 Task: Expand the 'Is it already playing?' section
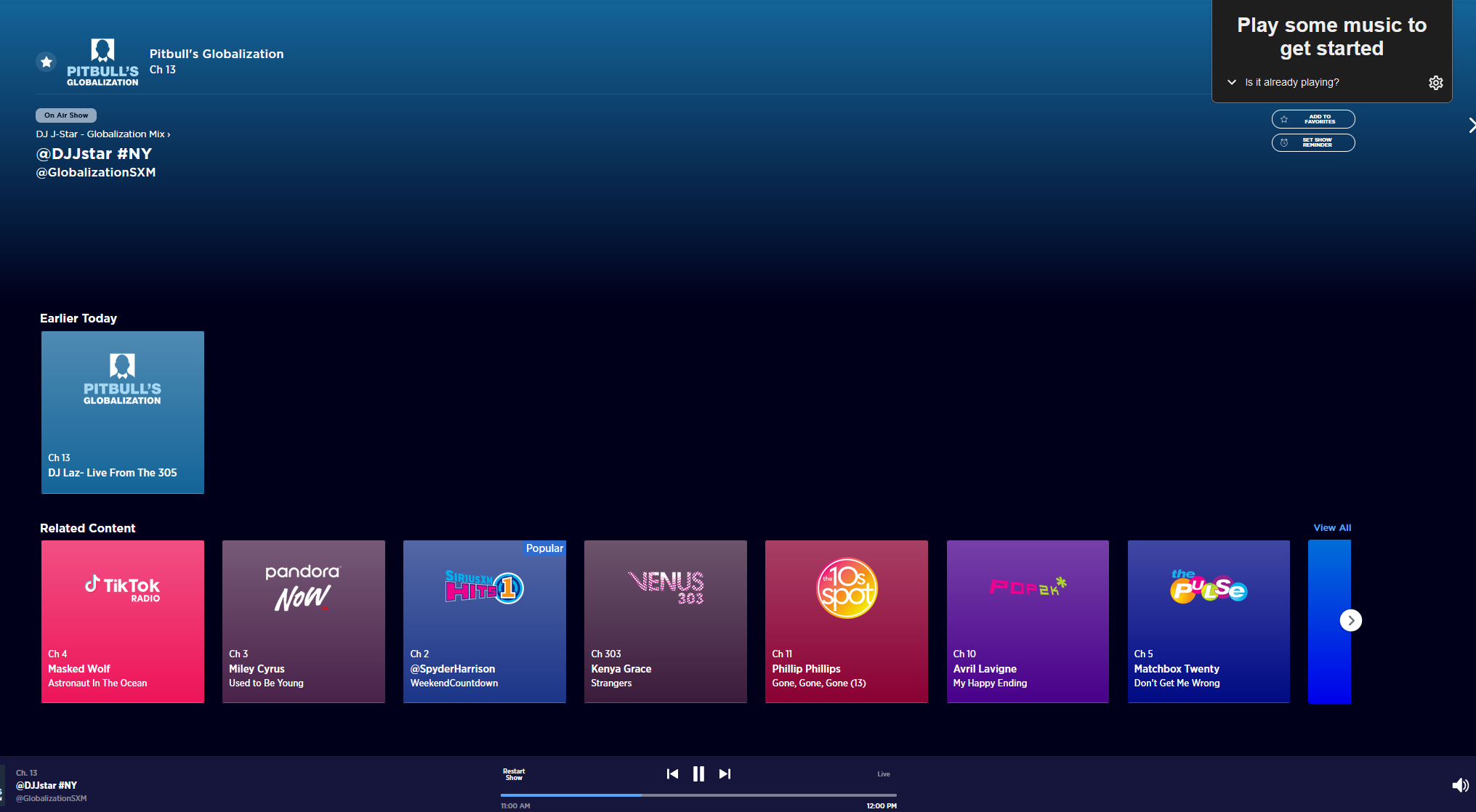click(1232, 82)
